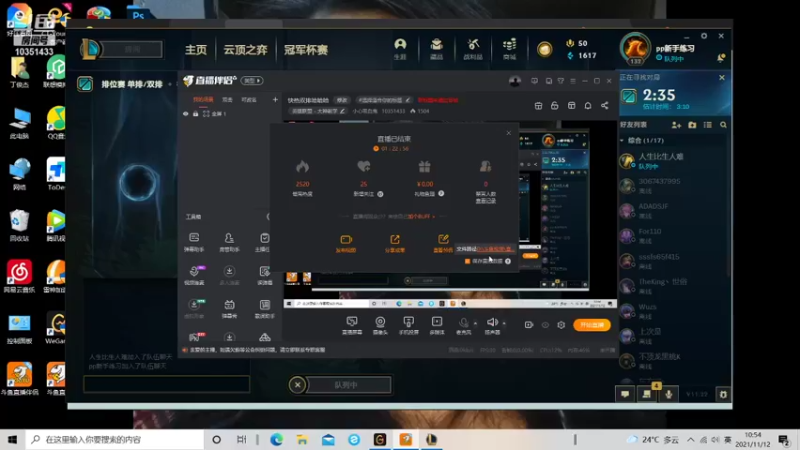
Task: Expand the microphone options arrow
Action: [x=476, y=323]
